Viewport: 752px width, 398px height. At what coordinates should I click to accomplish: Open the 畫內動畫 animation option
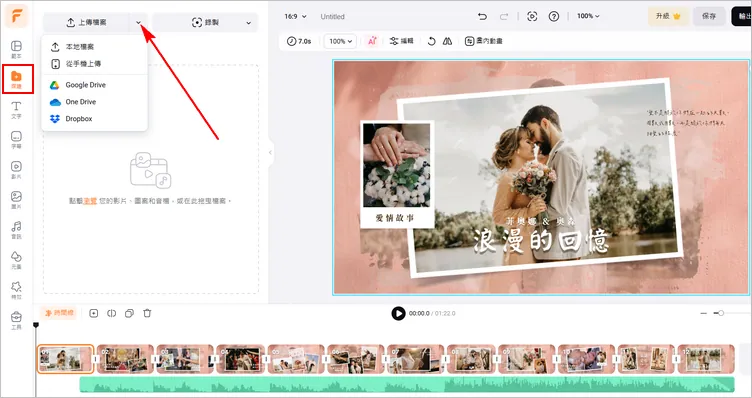(483, 41)
